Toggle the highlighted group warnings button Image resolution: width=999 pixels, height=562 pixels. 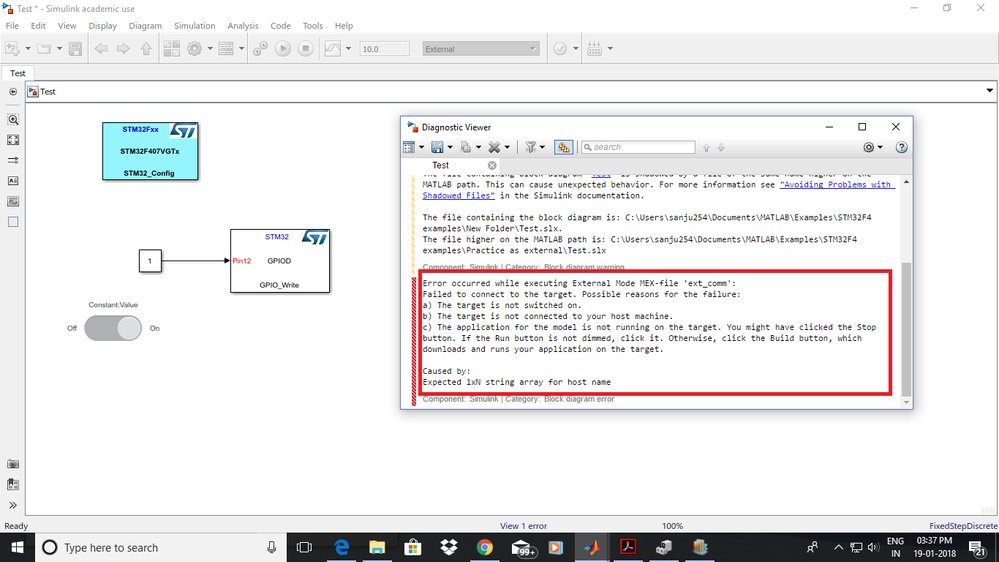[x=563, y=147]
